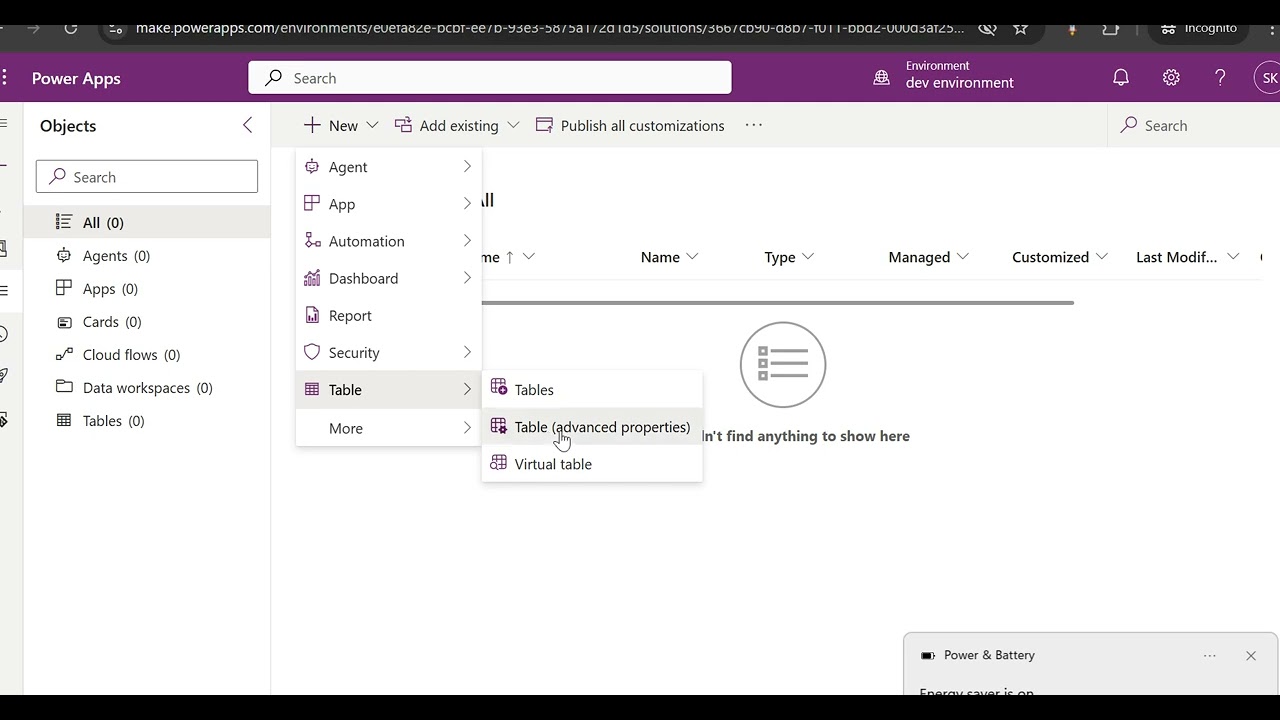1280x720 pixels.
Task: Select Table (advanced properties) option
Action: point(592,427)
